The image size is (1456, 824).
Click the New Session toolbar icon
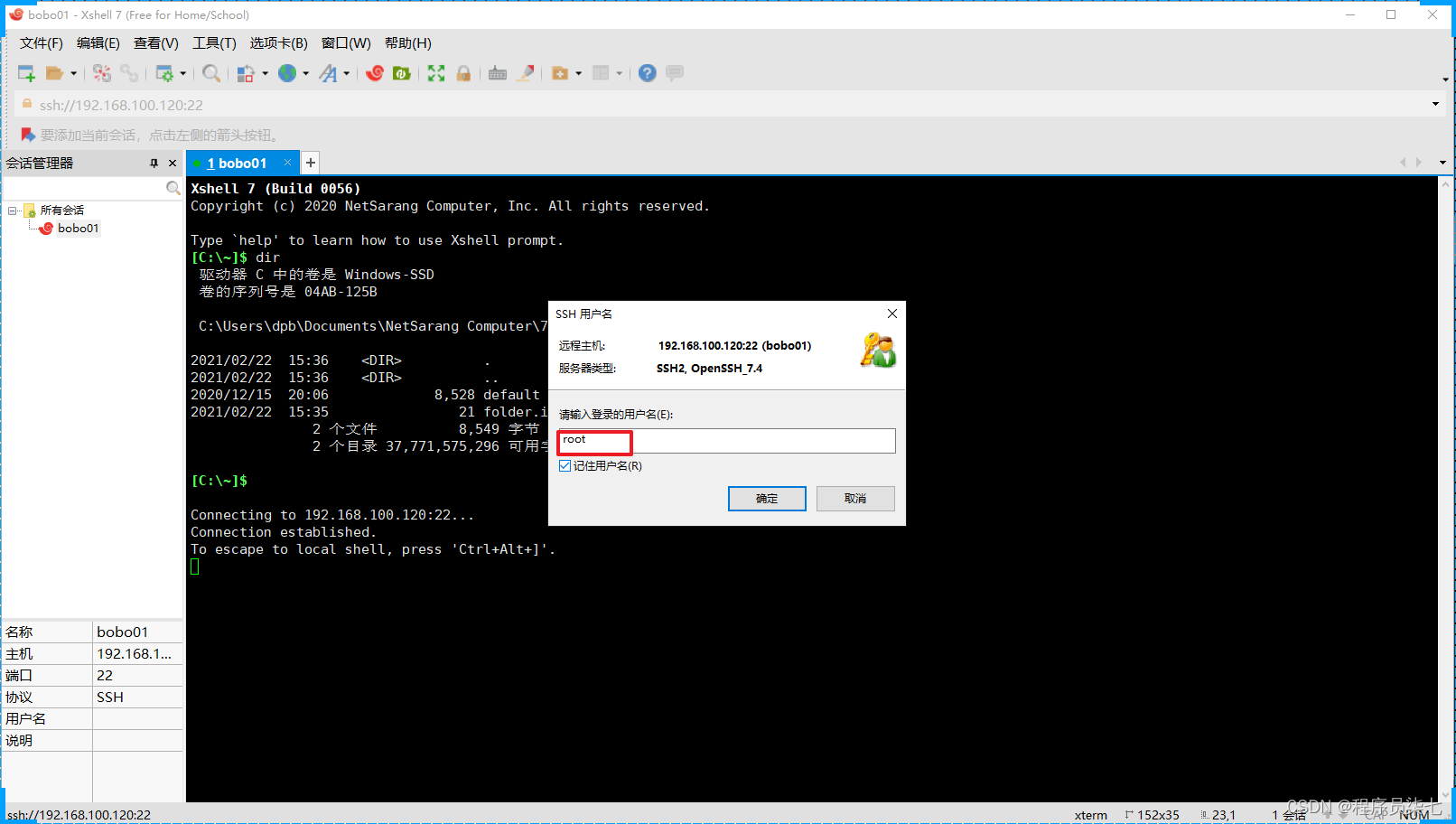[26, 73]
